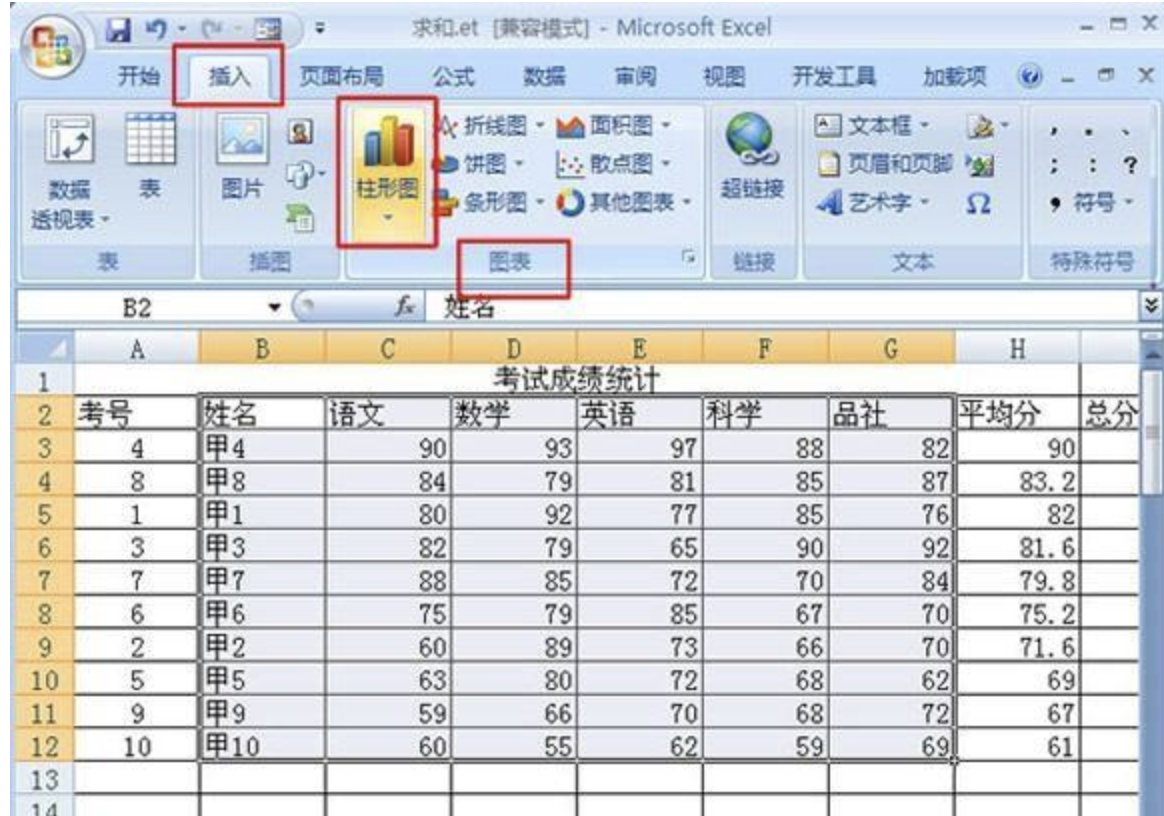Open the undo history dropdown arrow
This screenshot has width=1164, height=816.
click(182, 30)
